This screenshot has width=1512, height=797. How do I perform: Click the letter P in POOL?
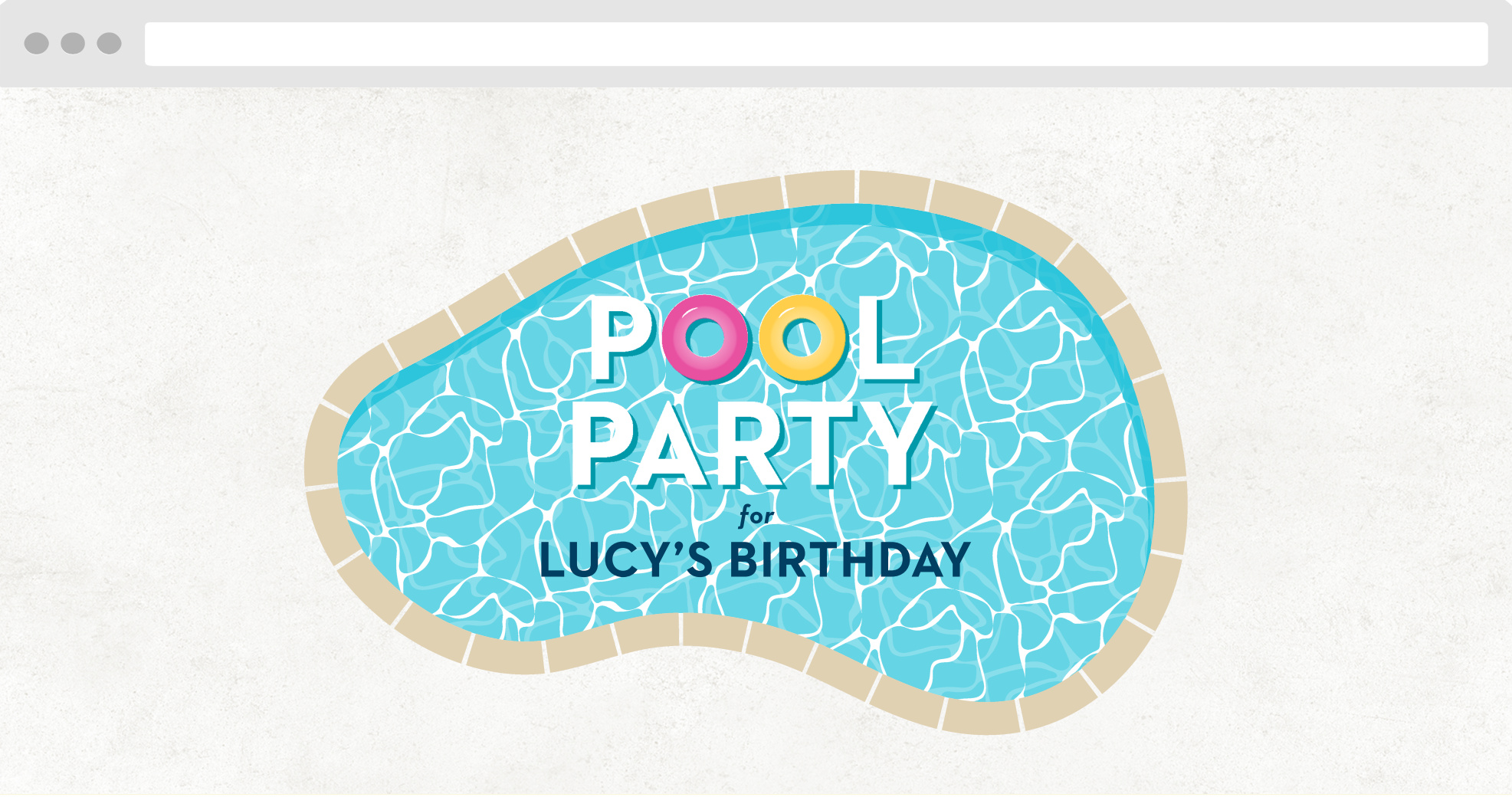tap(622, 339)
